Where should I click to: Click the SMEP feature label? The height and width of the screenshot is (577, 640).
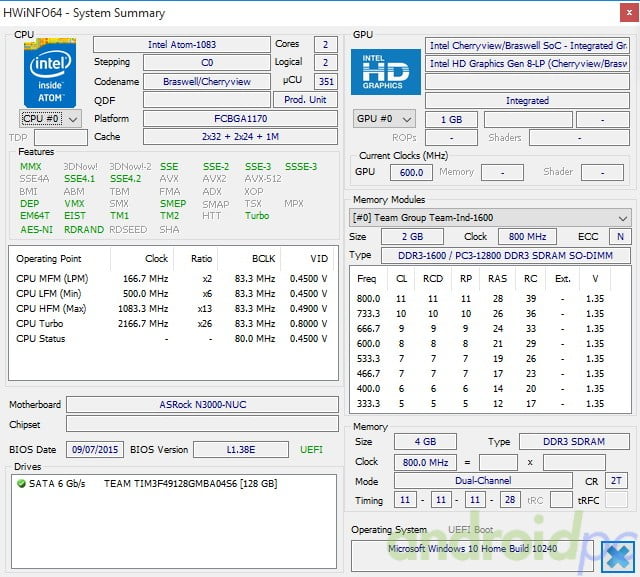[x=173, y=204]
